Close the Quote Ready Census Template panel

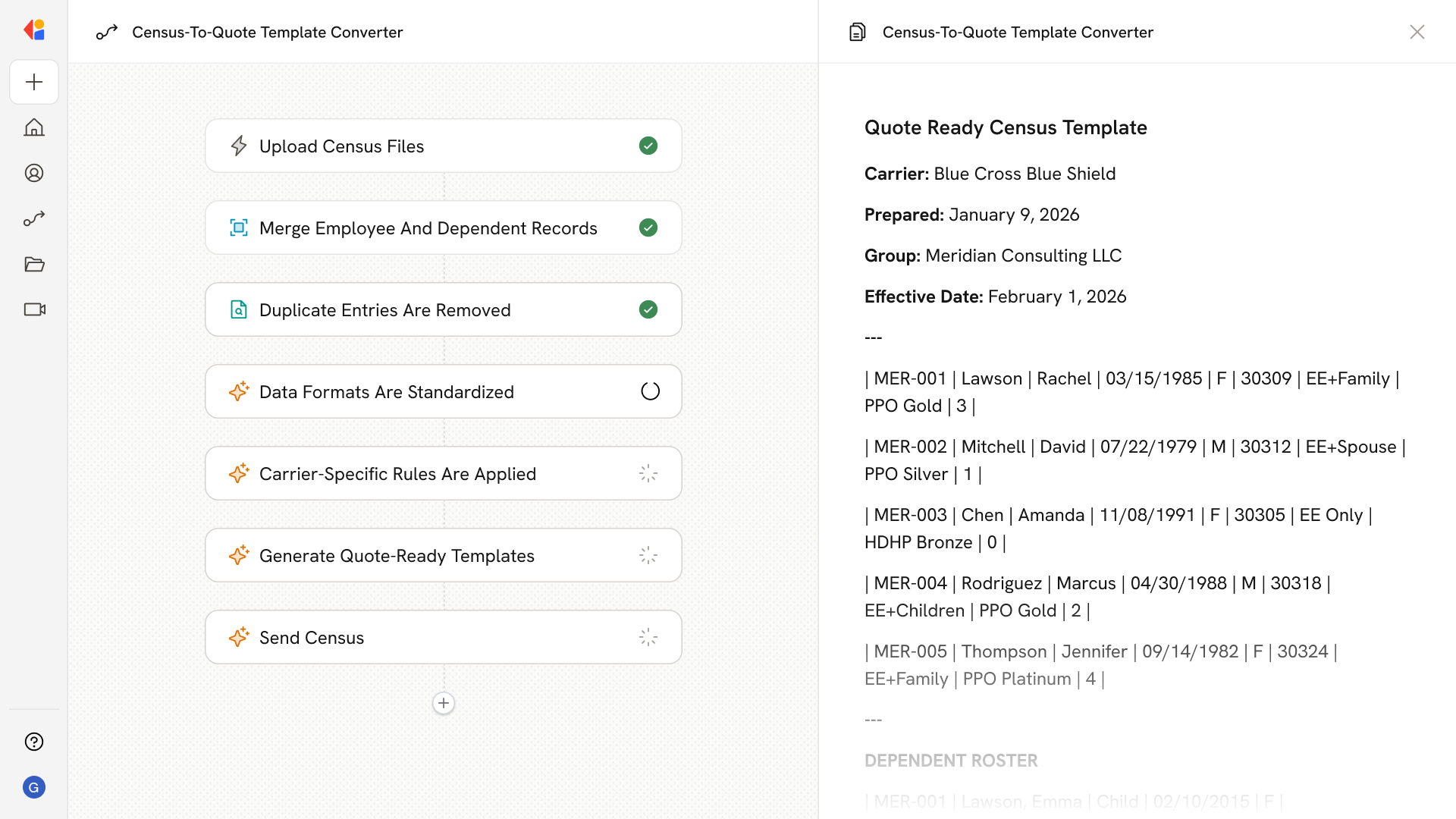point(1417,32)
